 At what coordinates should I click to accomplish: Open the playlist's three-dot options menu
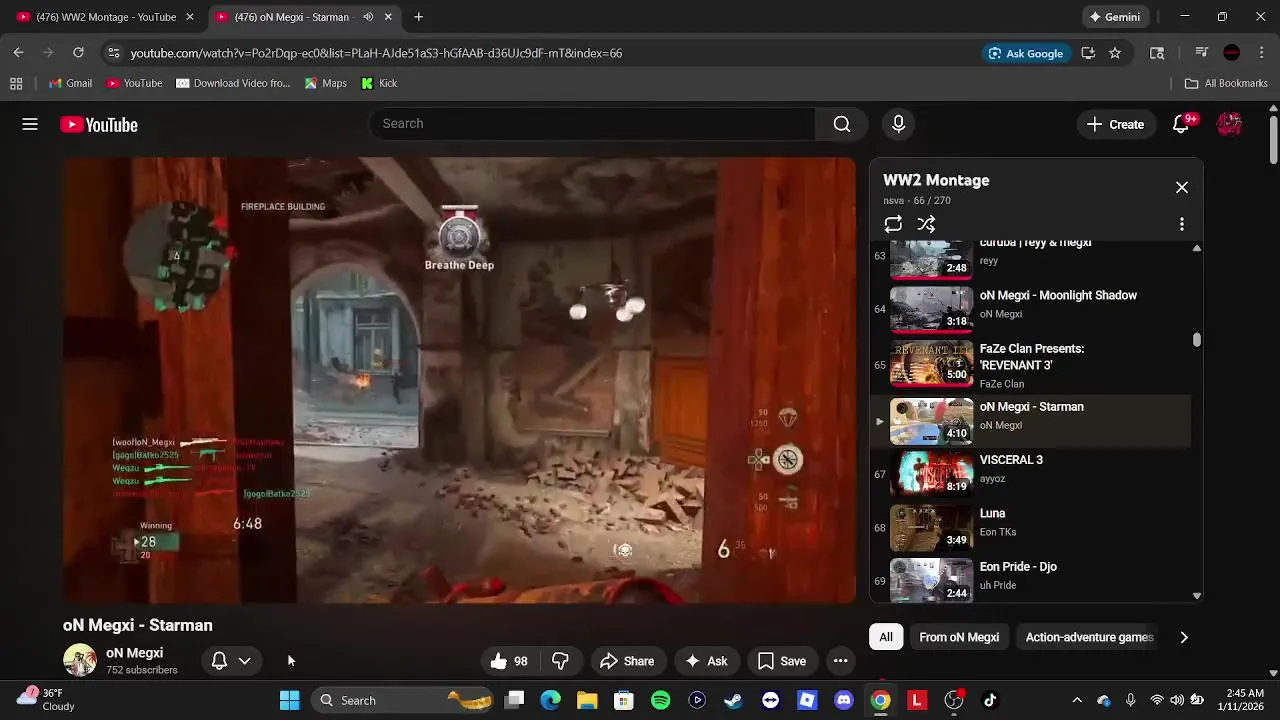[1182, 225]
